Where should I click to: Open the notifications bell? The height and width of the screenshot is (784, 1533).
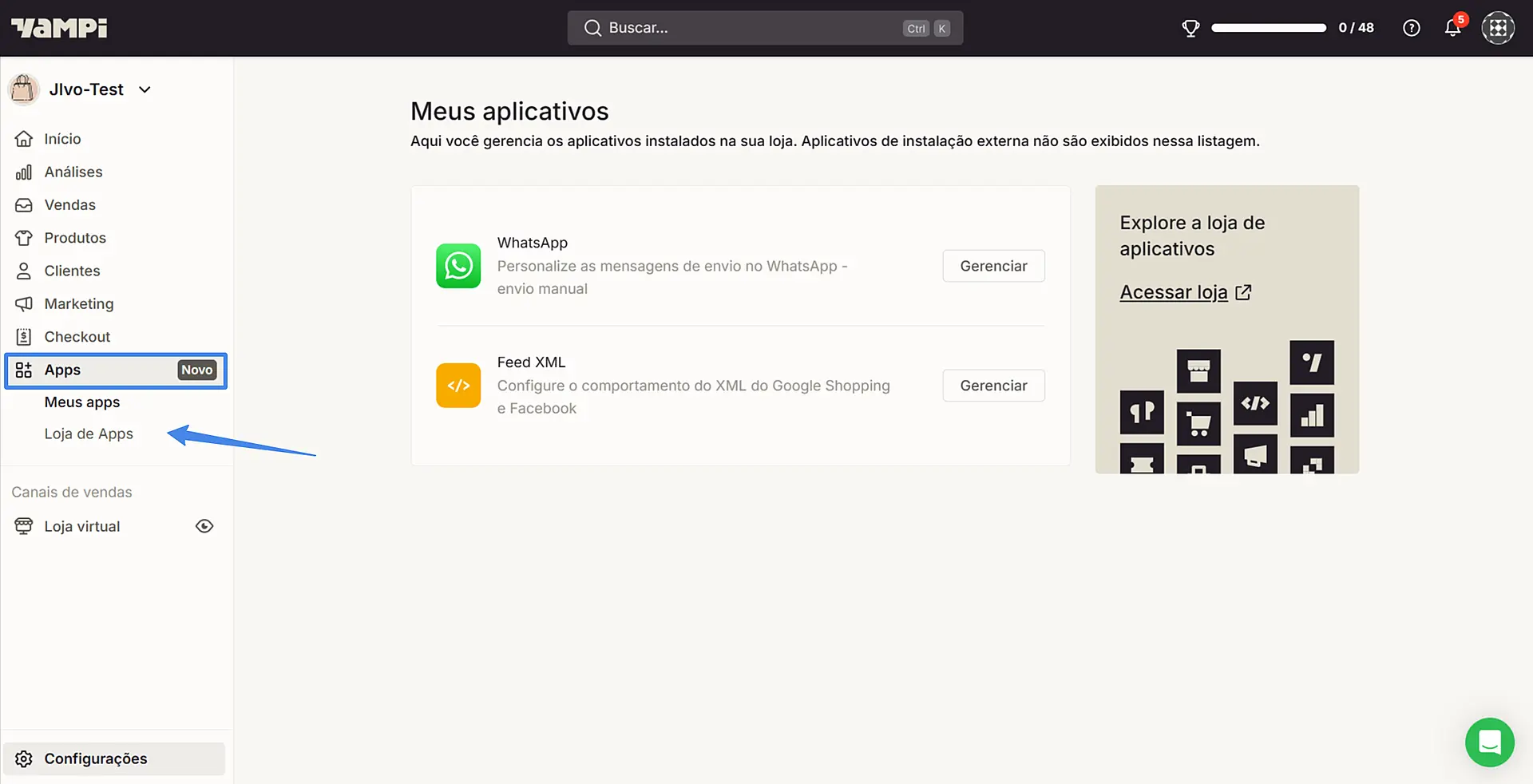[x=1452, y=28]
